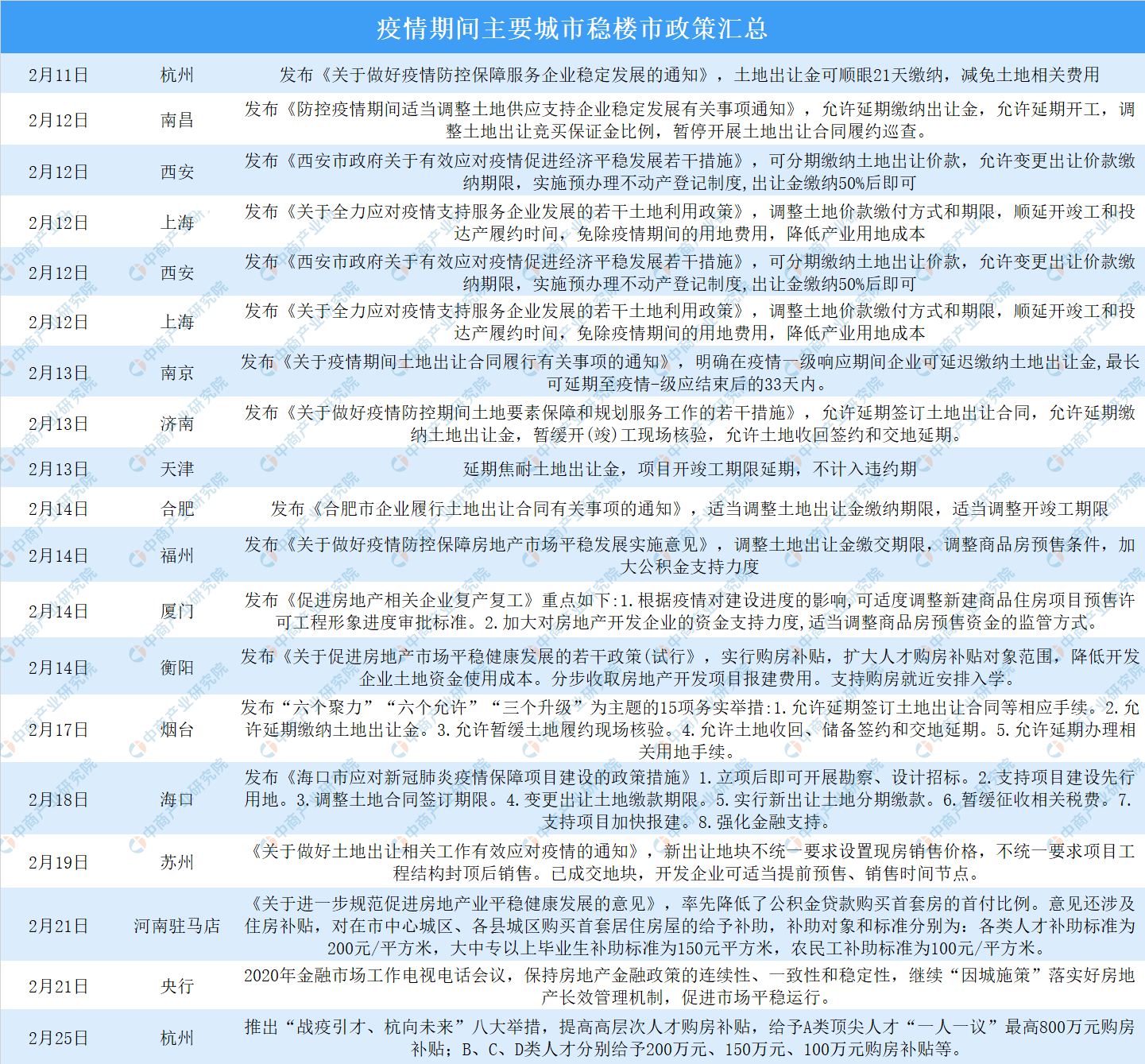Select the 福州 city label
The image size is (1145, 1064).
176,556
